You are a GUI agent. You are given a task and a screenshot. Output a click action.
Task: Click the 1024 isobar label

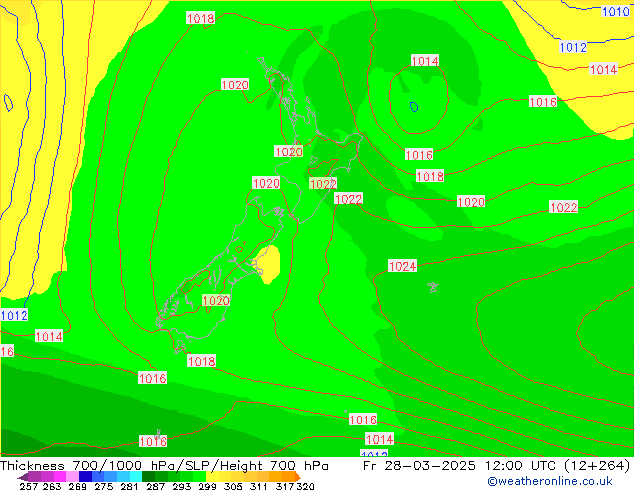click(x=402, y=266)
